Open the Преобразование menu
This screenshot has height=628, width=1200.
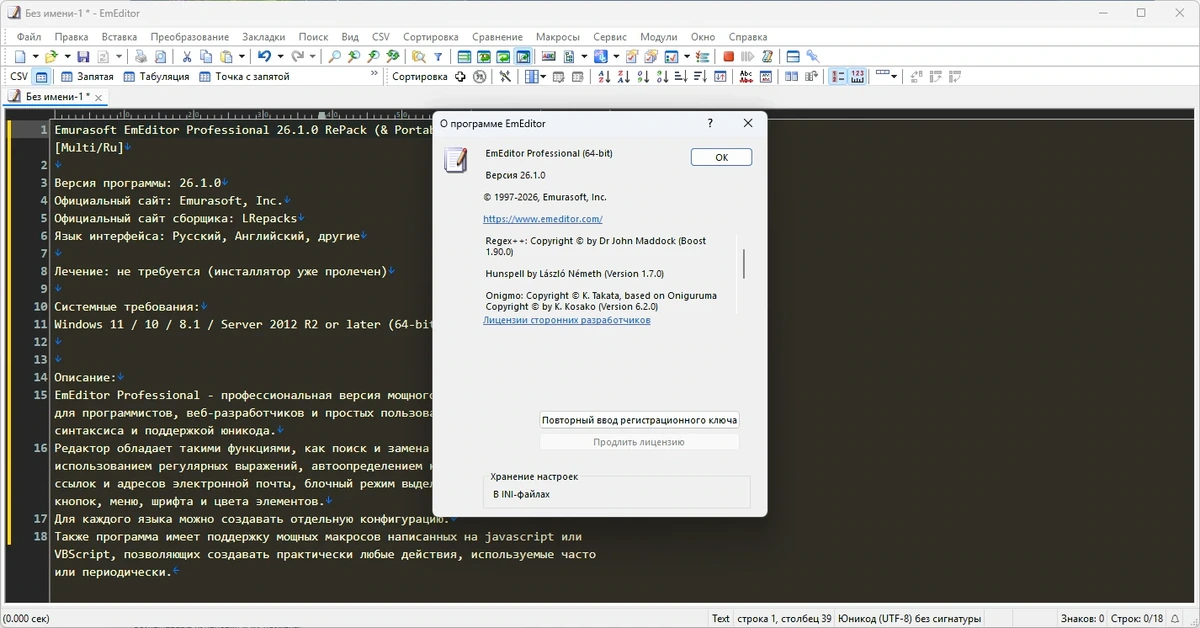click(190, 37)
